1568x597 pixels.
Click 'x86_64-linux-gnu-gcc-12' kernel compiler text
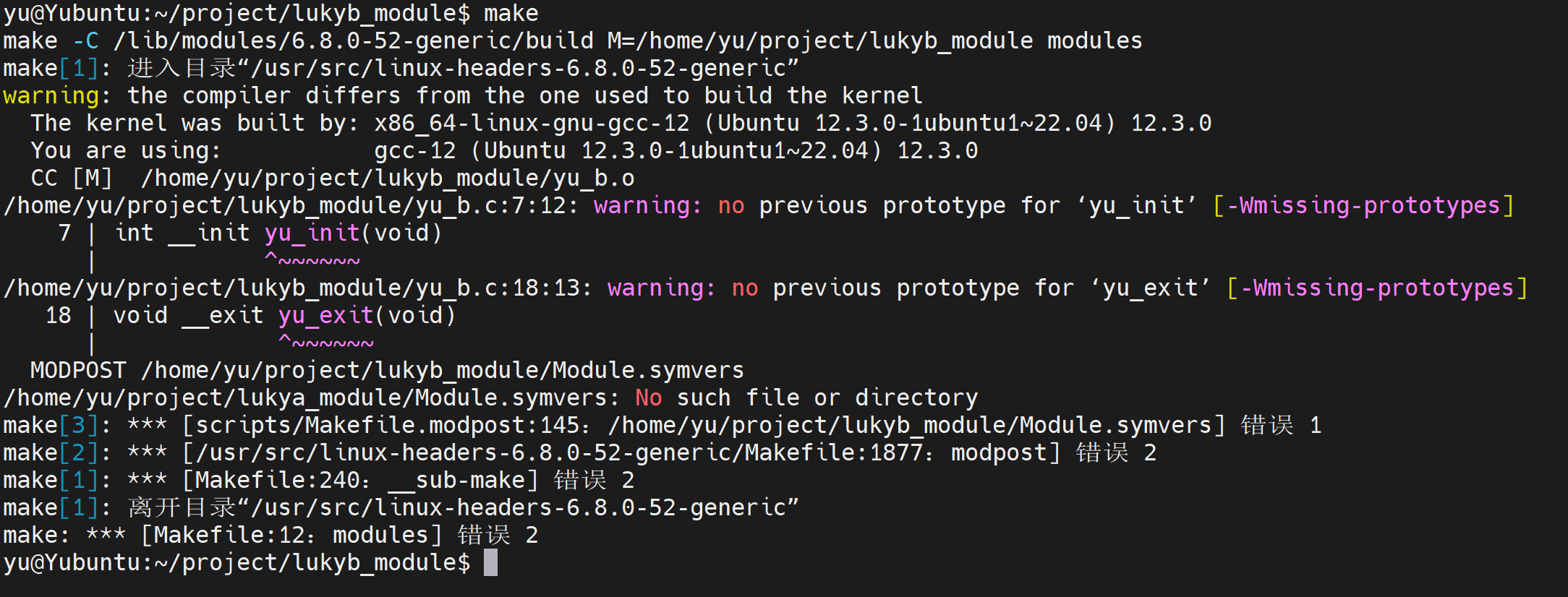tap(532, 123)
